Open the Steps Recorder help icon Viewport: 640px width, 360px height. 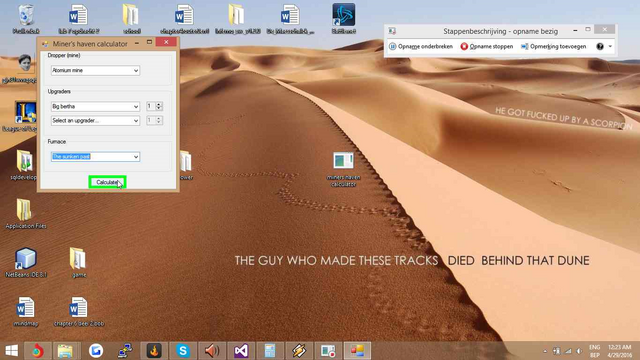coord(600,47)
